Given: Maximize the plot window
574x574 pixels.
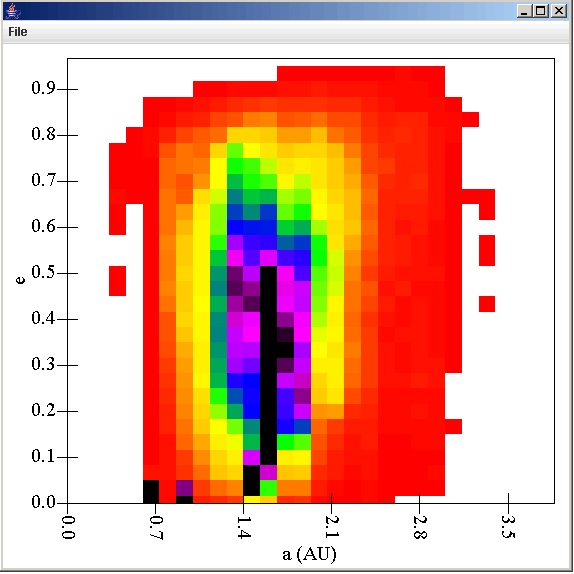Looking at the screenshot, I should click(x=541, y=11).
